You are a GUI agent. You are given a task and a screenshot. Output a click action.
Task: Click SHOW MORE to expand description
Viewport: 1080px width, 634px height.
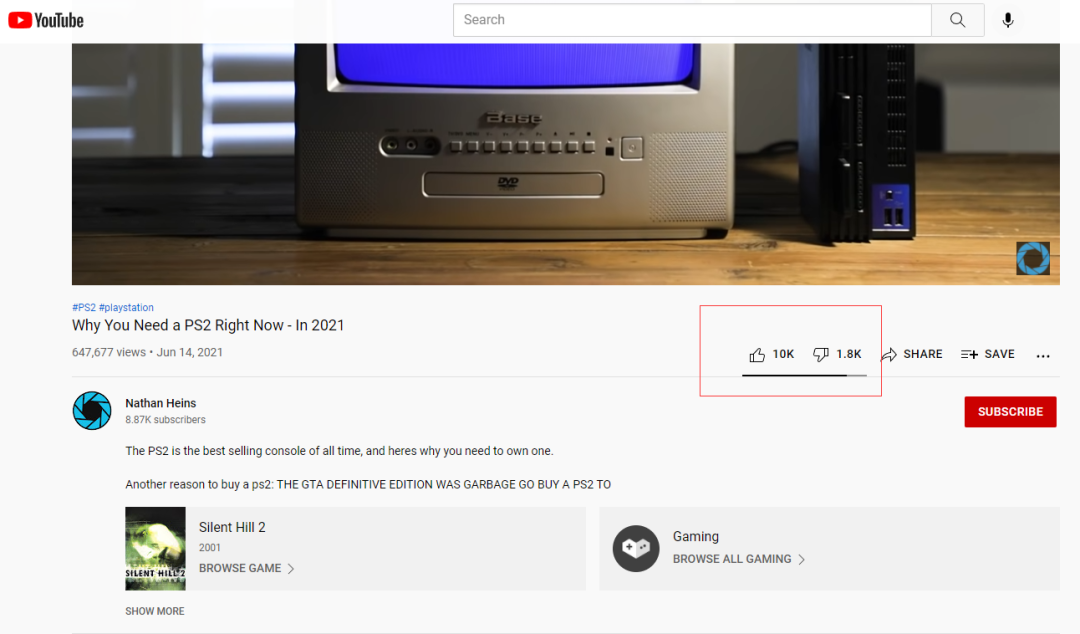pos(155,611)
